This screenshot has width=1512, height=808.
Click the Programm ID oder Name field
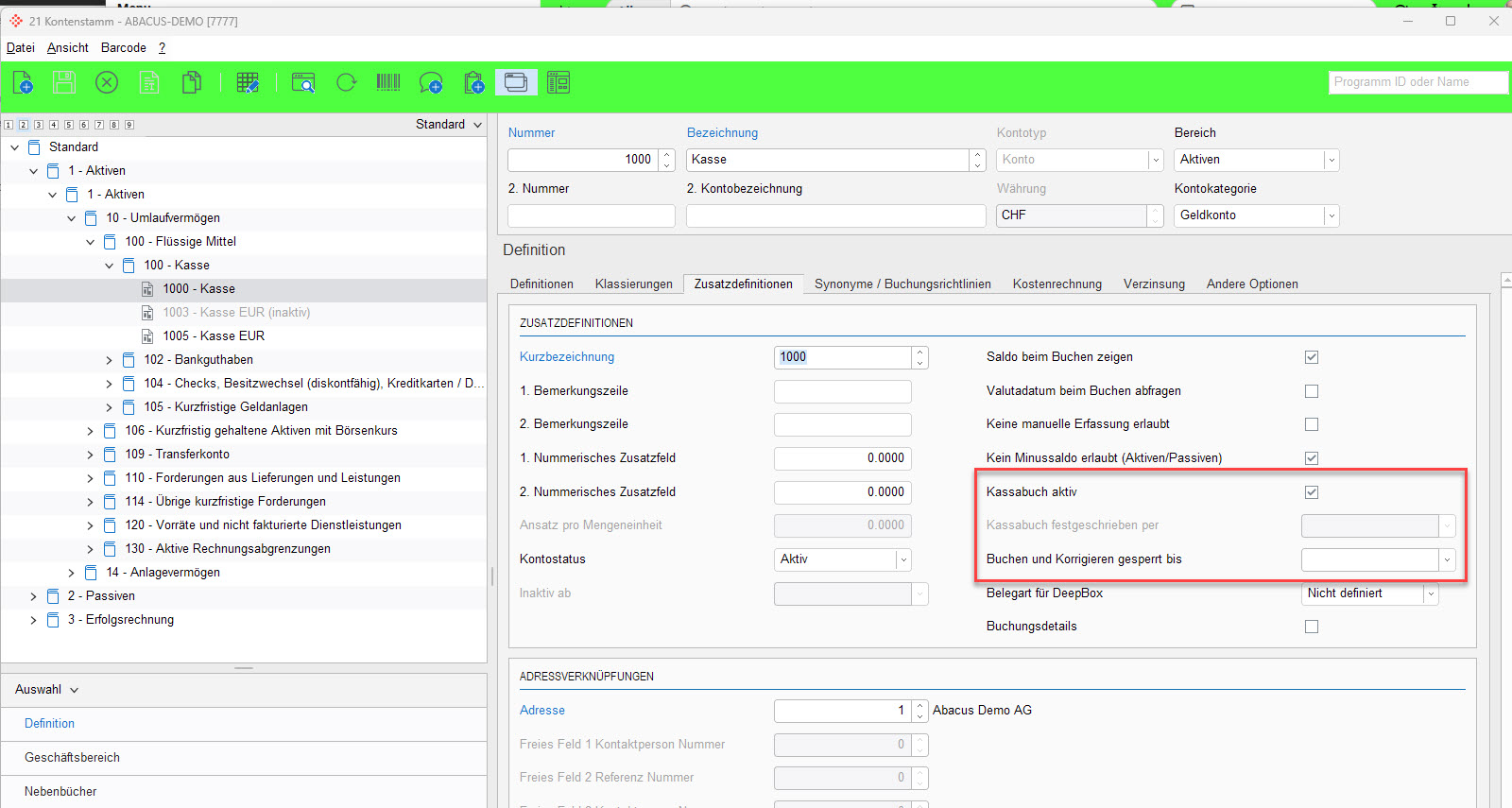pyautogui.click(x=1417, y=82)
